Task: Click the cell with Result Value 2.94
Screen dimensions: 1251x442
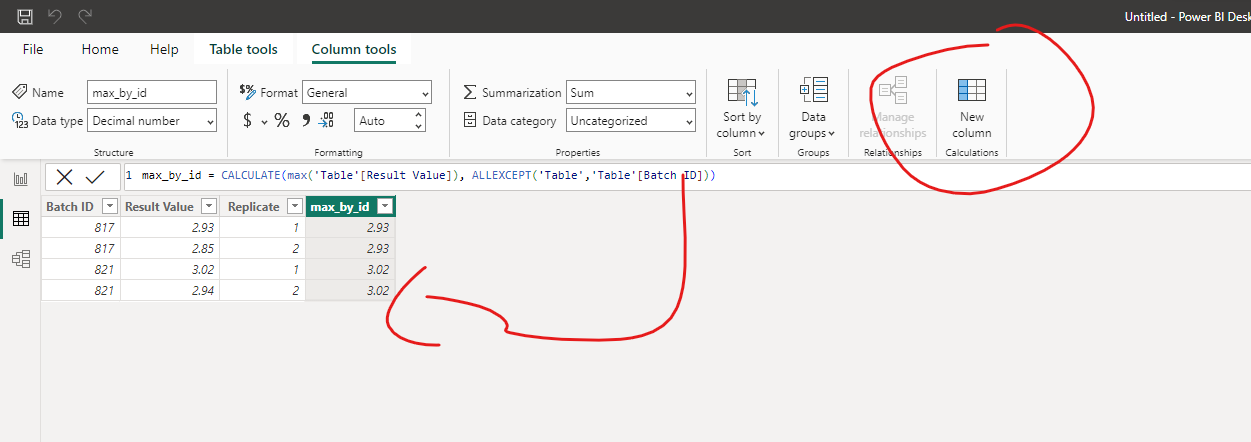Action: click(170, 290)
